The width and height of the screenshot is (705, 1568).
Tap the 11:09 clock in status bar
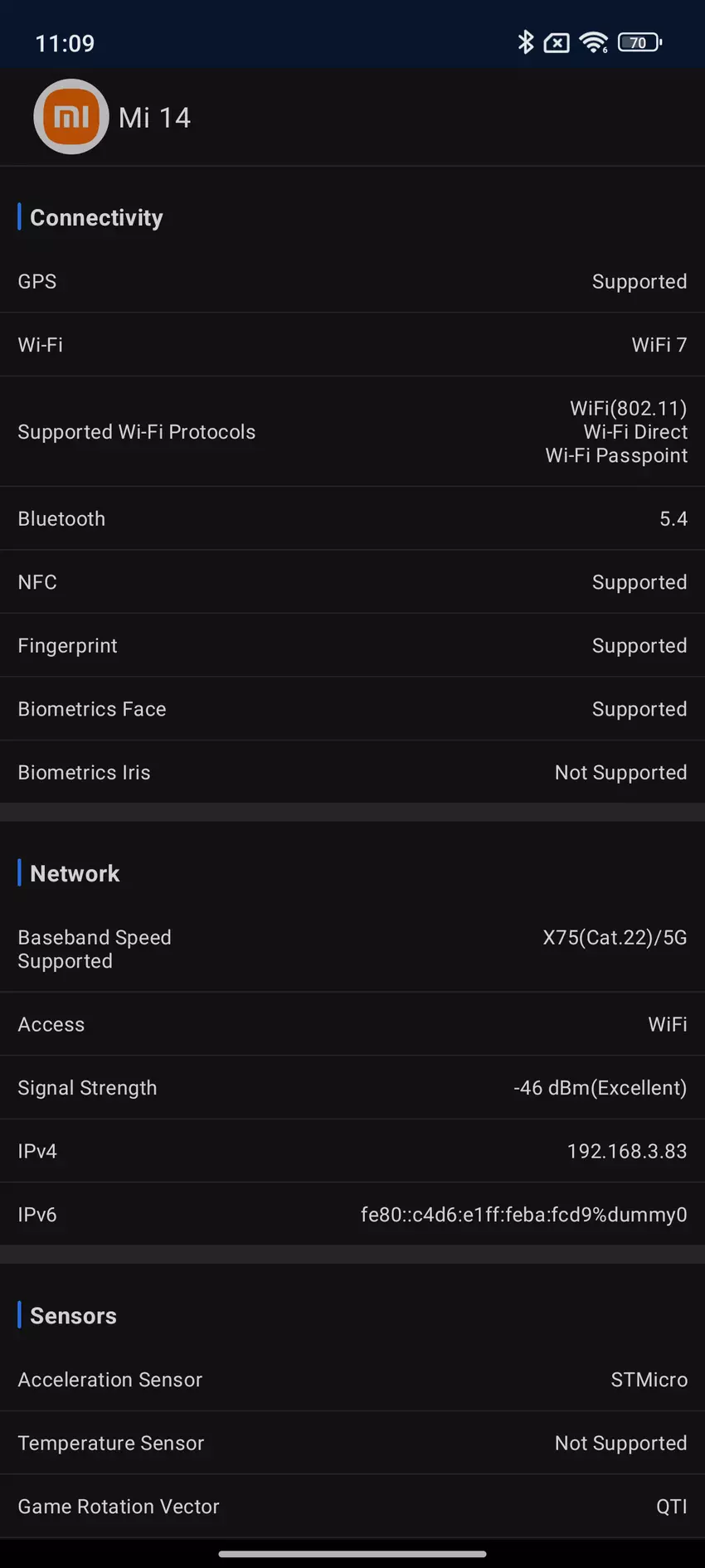coord(65,43)
